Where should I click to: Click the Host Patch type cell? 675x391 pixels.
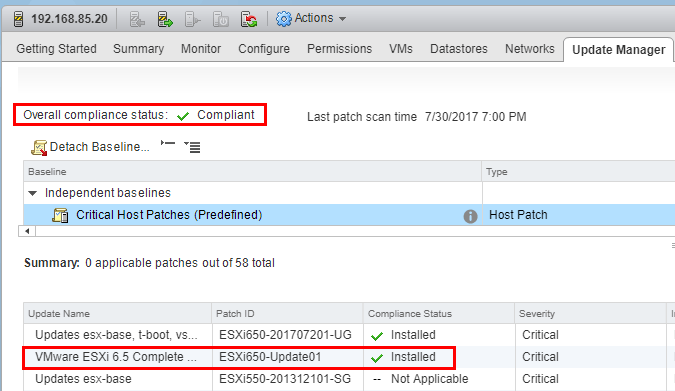518,214
